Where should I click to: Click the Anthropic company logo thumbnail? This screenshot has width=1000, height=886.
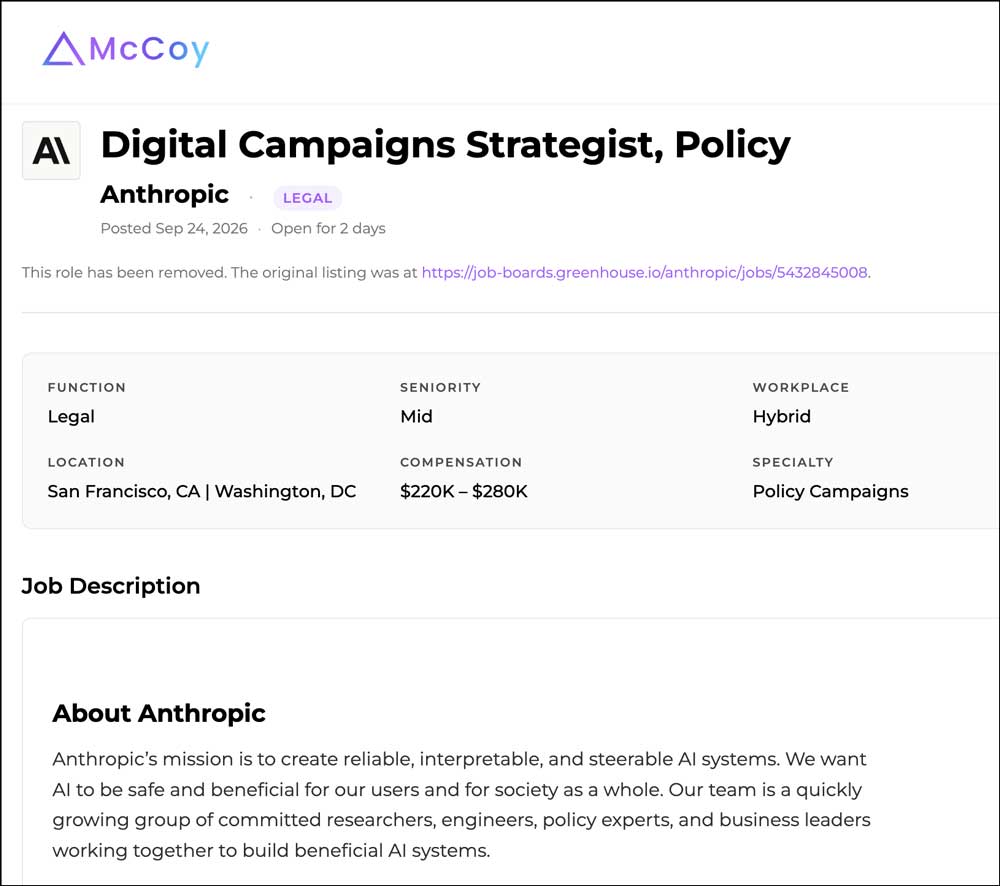51,151
